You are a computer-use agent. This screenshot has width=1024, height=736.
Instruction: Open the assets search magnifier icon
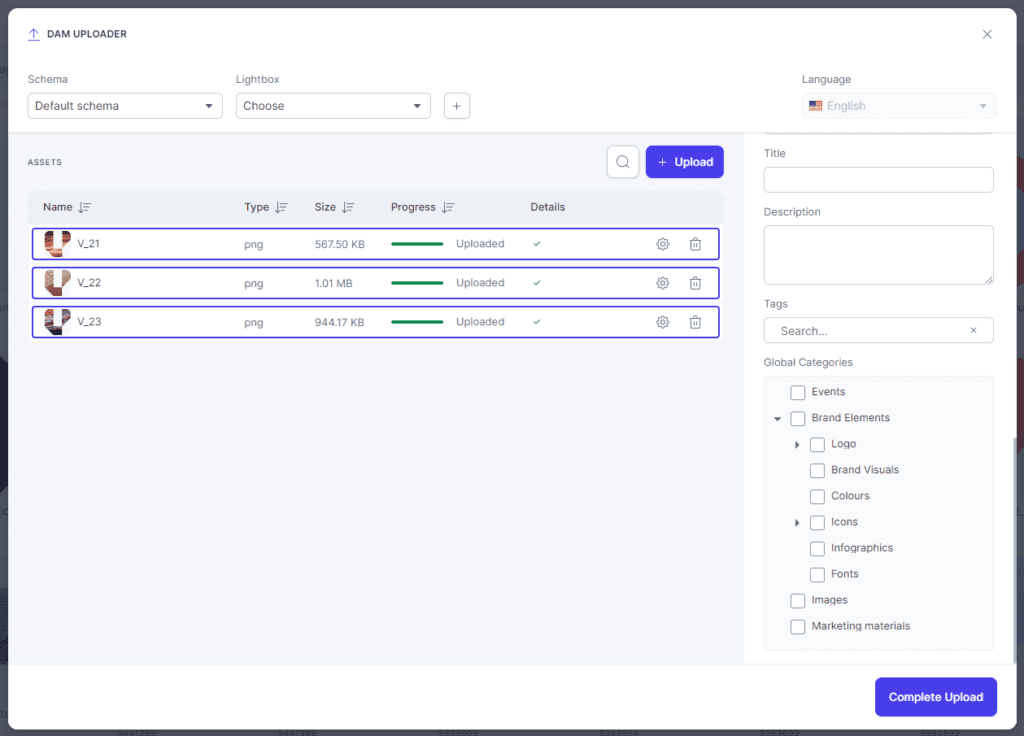tap(622, 162)
